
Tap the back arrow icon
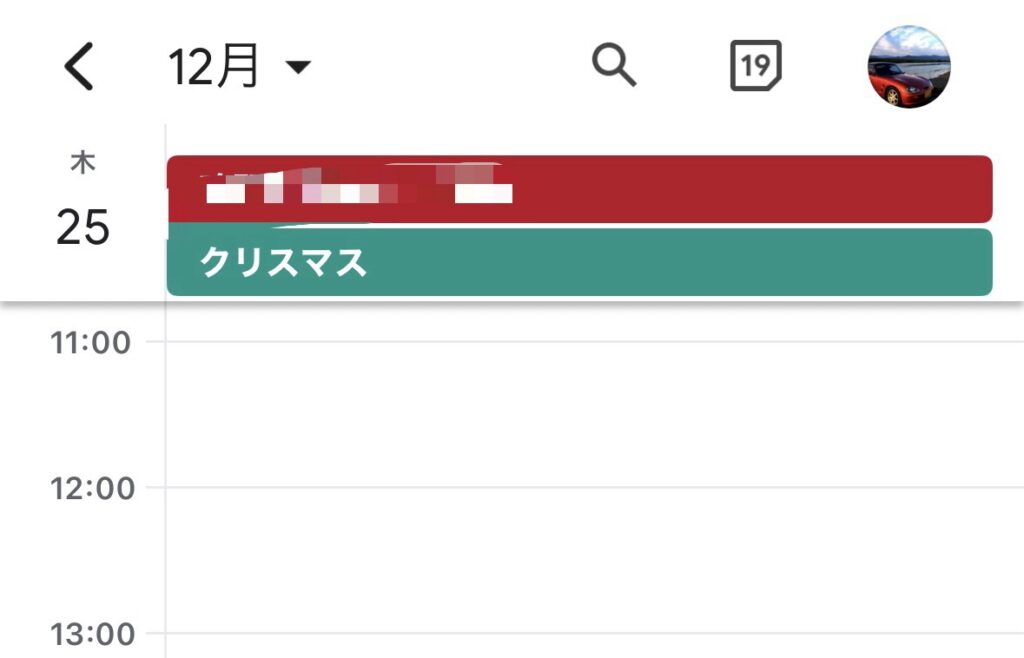pyautogui.click(x=79, y=66)
